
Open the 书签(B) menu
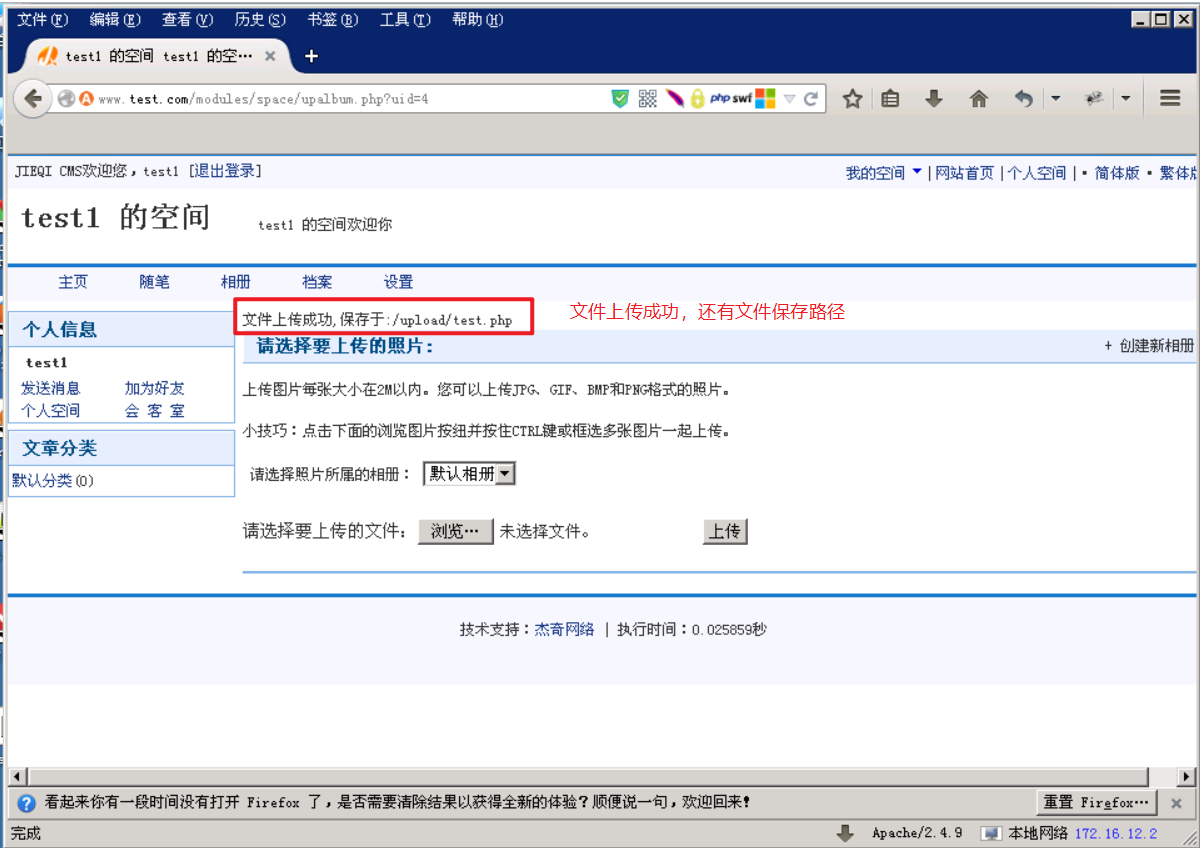332,18
